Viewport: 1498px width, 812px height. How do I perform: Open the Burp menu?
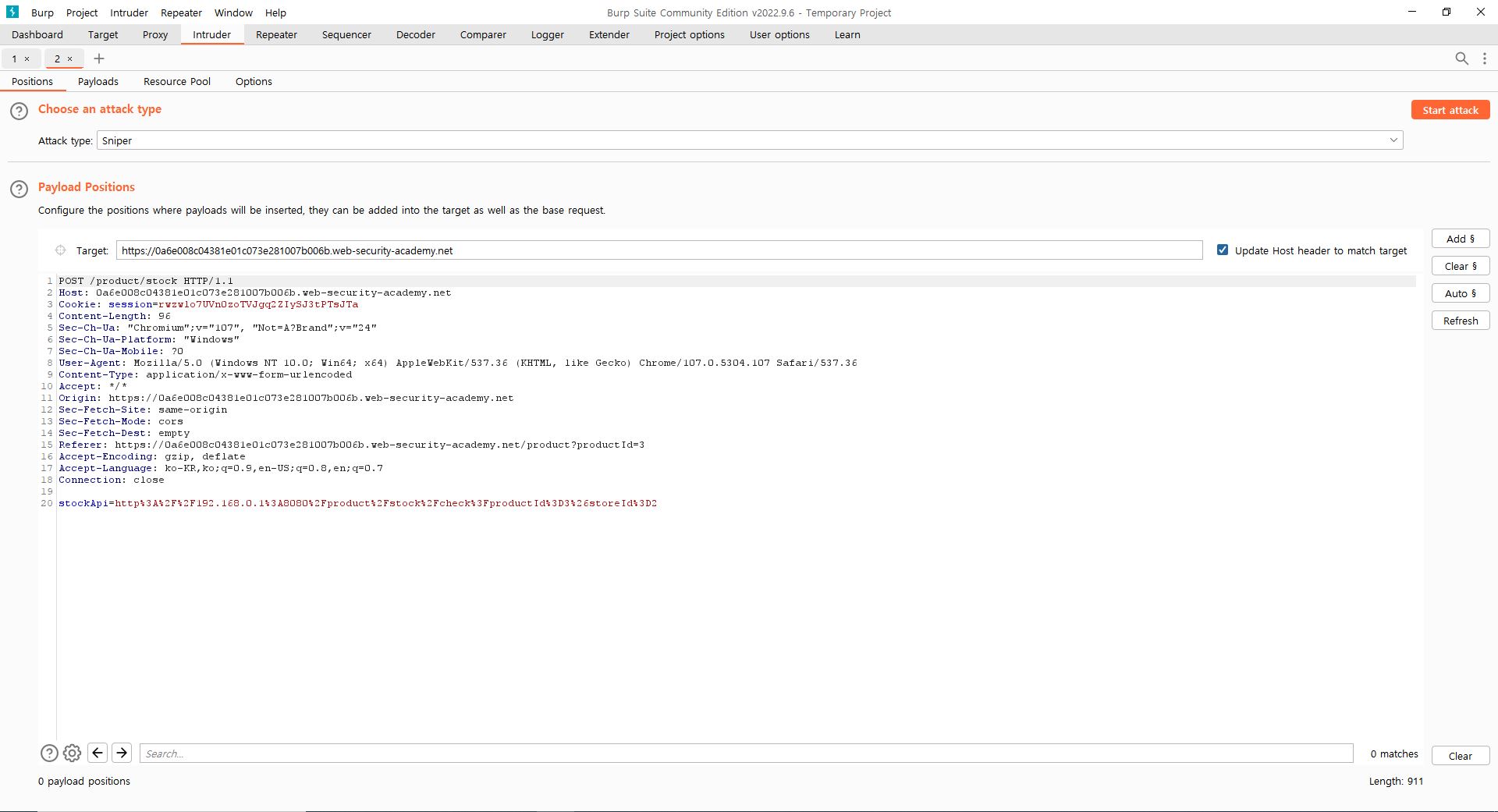click(x=42, y=12)
